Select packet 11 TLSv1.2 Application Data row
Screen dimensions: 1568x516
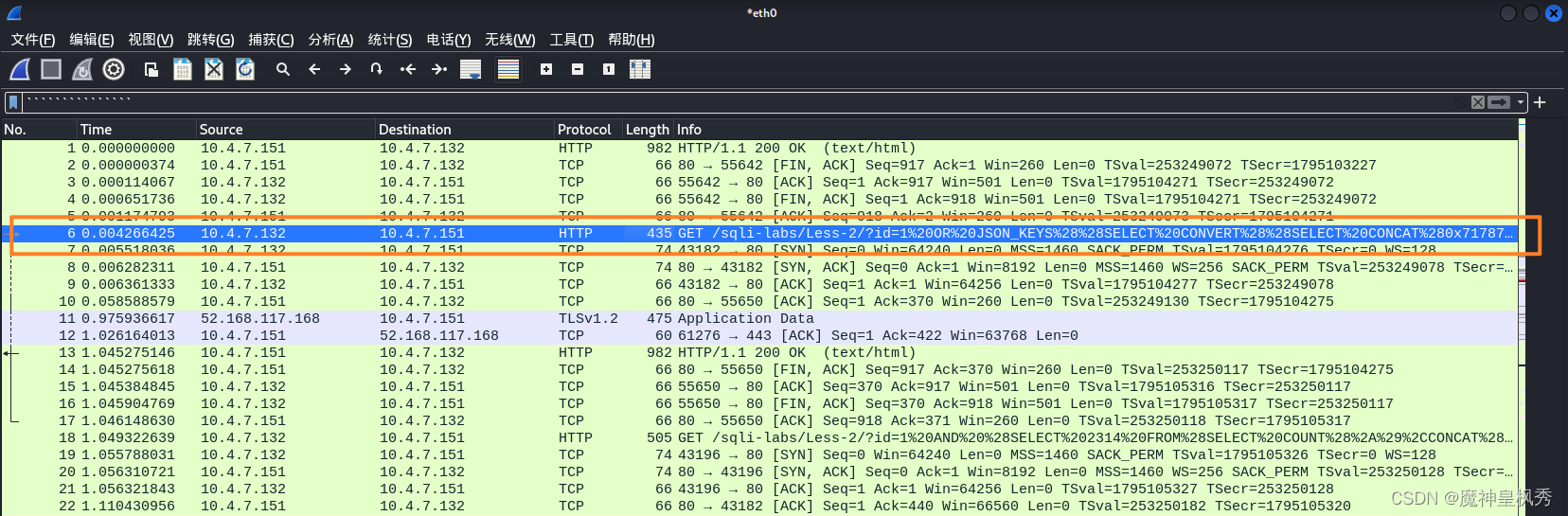click(x=758, y=318)
